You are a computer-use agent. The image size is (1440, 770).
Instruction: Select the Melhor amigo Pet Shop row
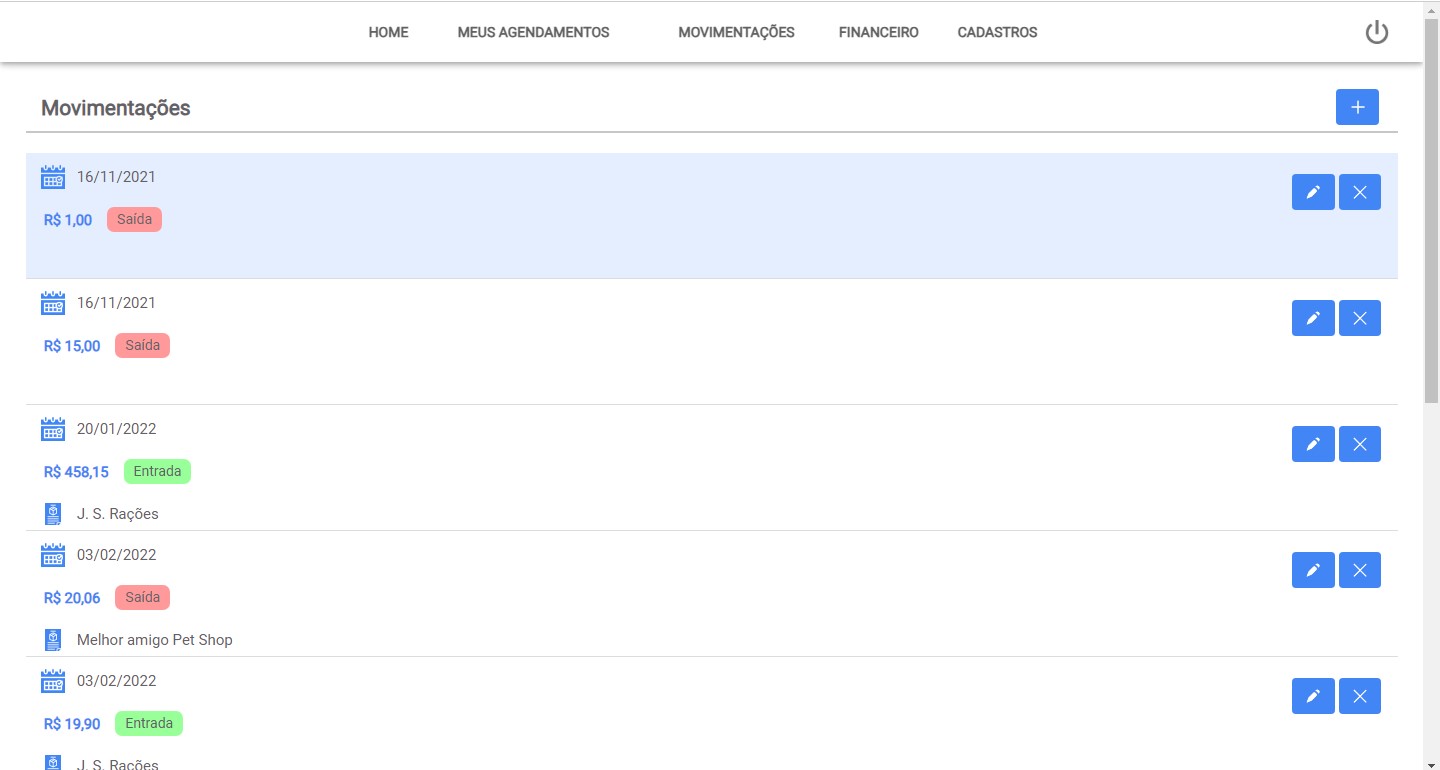pos(154,640)
